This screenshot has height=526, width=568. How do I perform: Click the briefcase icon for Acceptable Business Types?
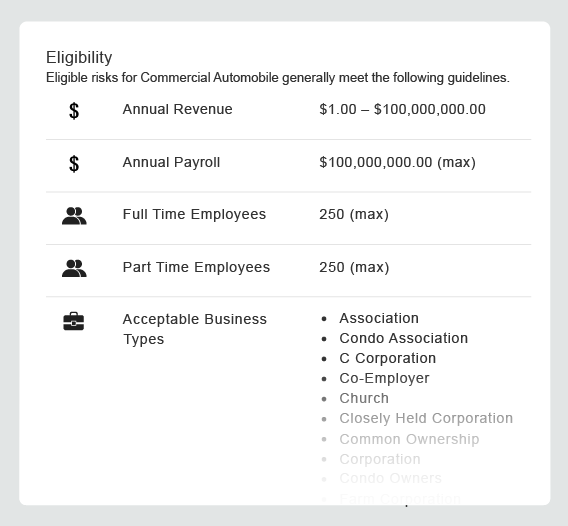[74, 321]
